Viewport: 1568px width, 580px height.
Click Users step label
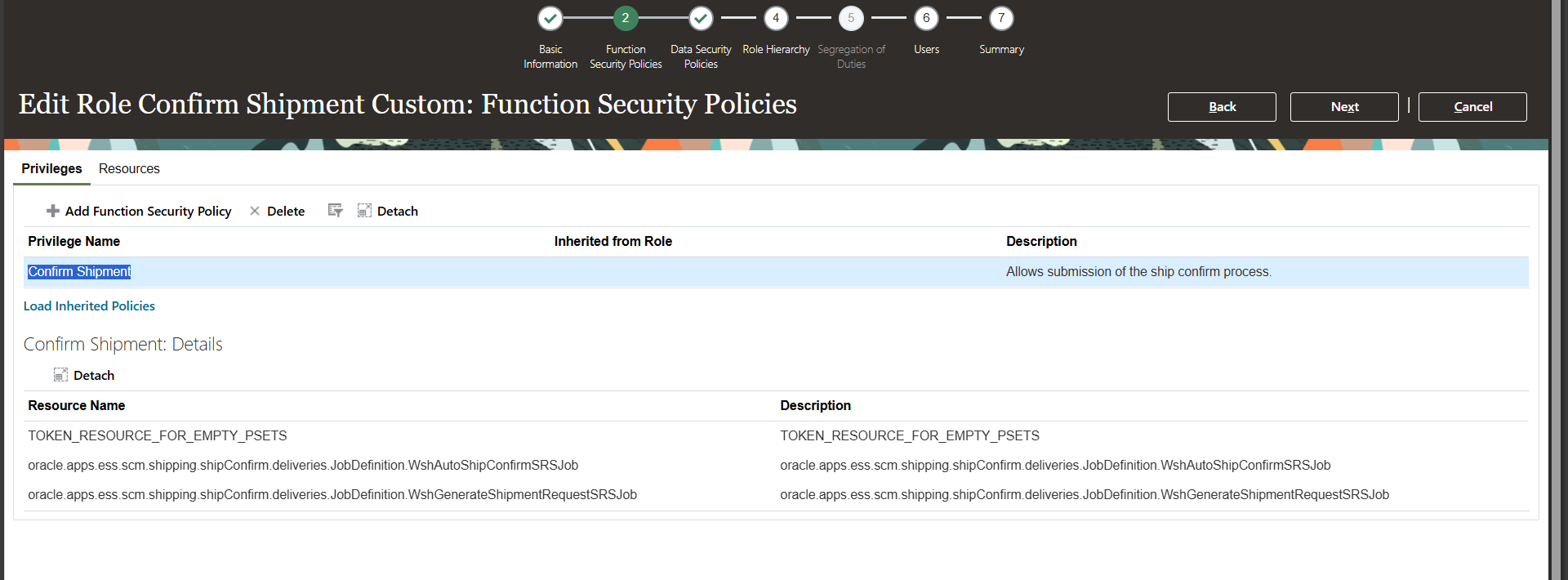tap(926, 49)
